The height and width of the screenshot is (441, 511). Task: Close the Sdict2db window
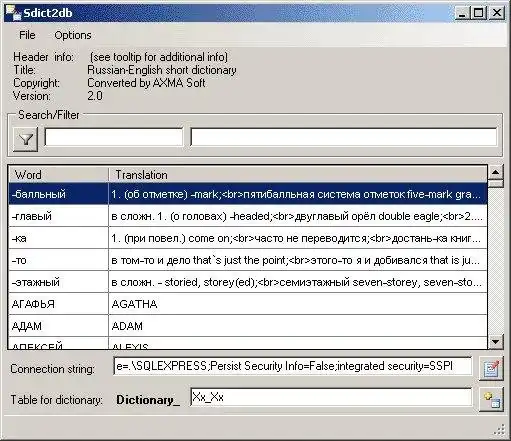click(497, 13)
